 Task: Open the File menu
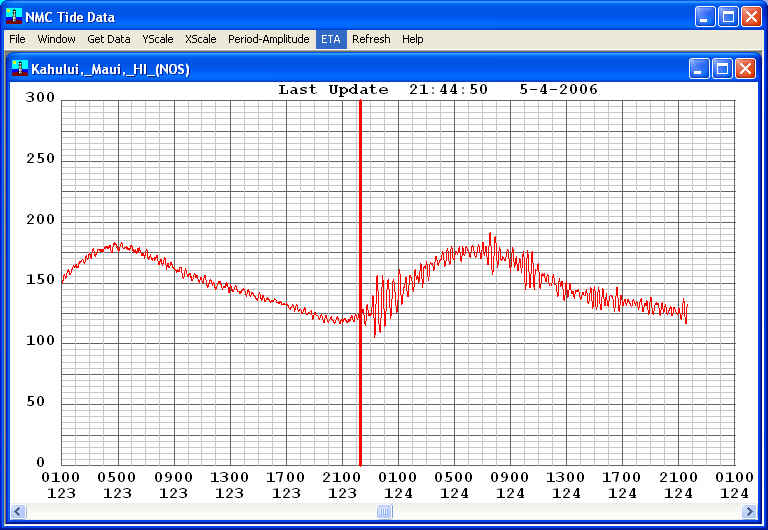tap(17, 39)
